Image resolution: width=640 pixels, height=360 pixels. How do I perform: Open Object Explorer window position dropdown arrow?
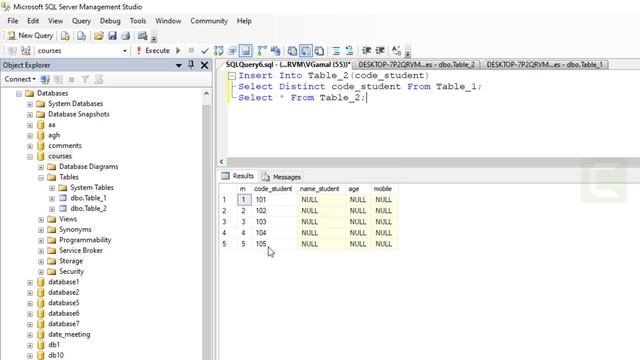tap(179, 65)
